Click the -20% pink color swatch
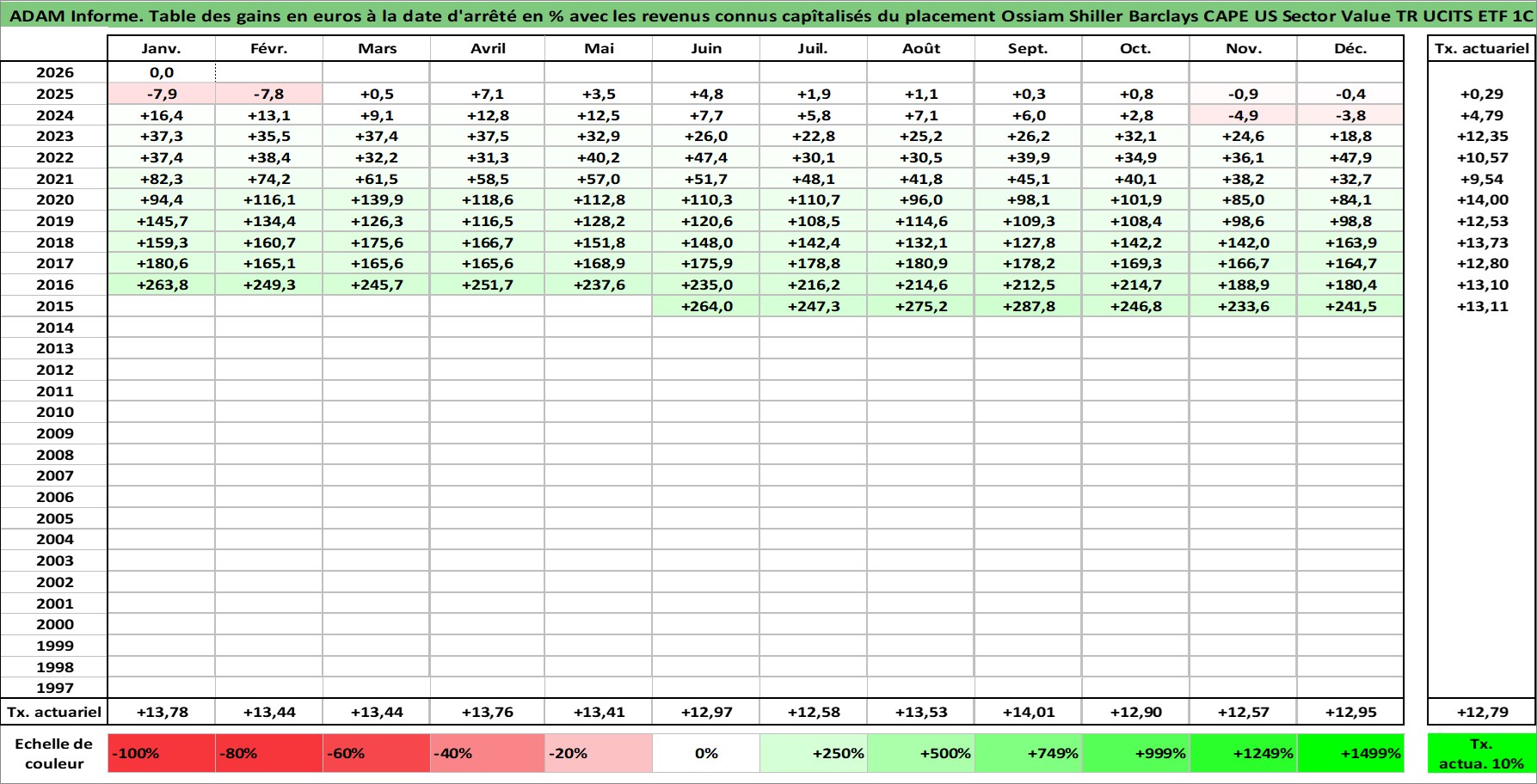The image size is (1537, 784). (x=599, y=753)
